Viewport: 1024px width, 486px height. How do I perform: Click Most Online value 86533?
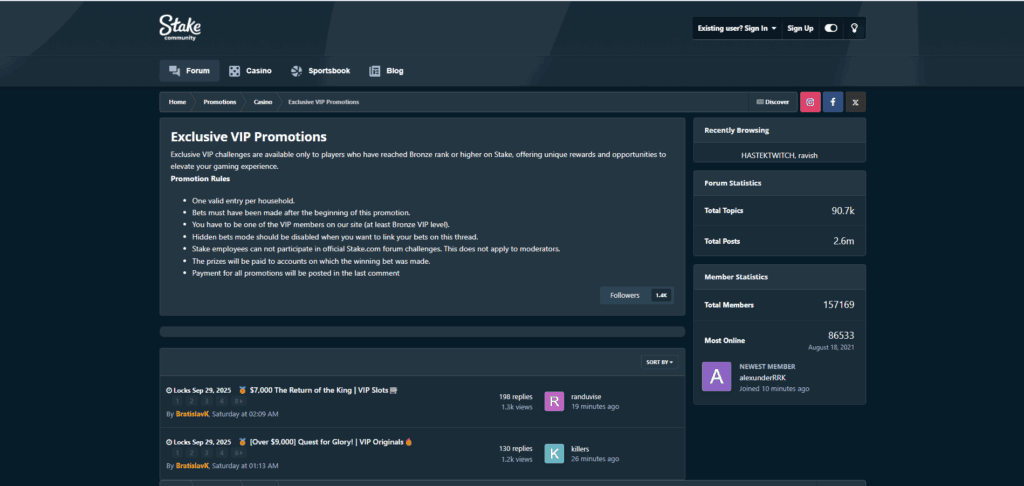click(841, 335)
